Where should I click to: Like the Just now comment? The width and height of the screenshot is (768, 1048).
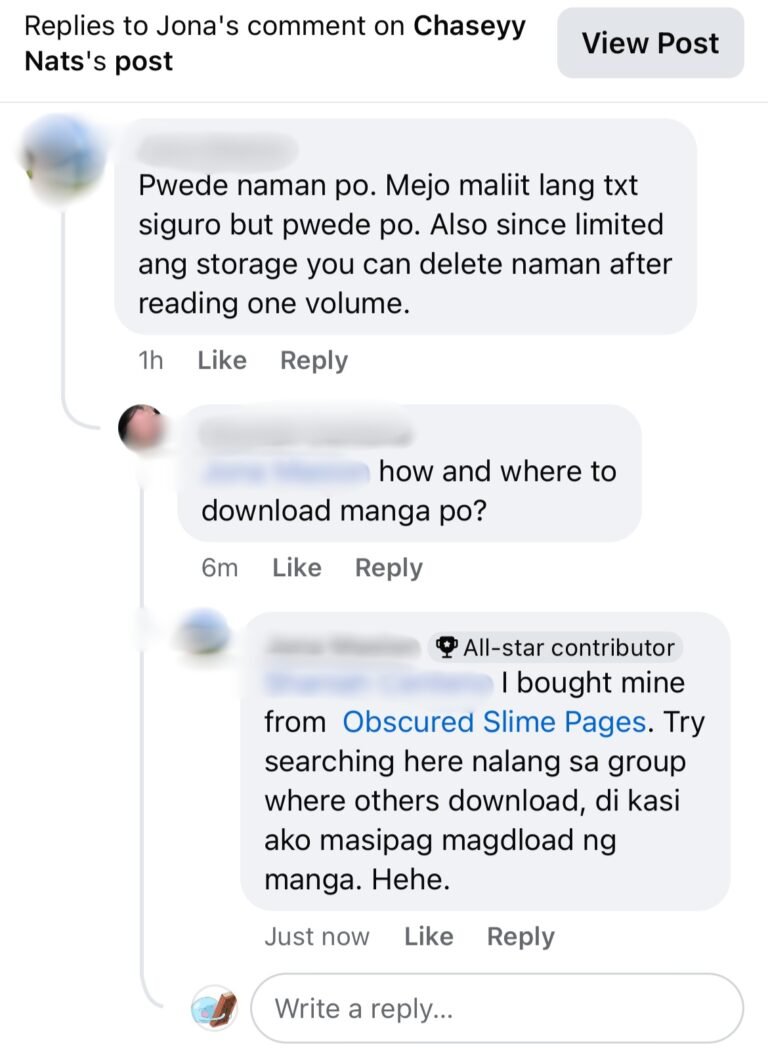(x=428, y=936)
